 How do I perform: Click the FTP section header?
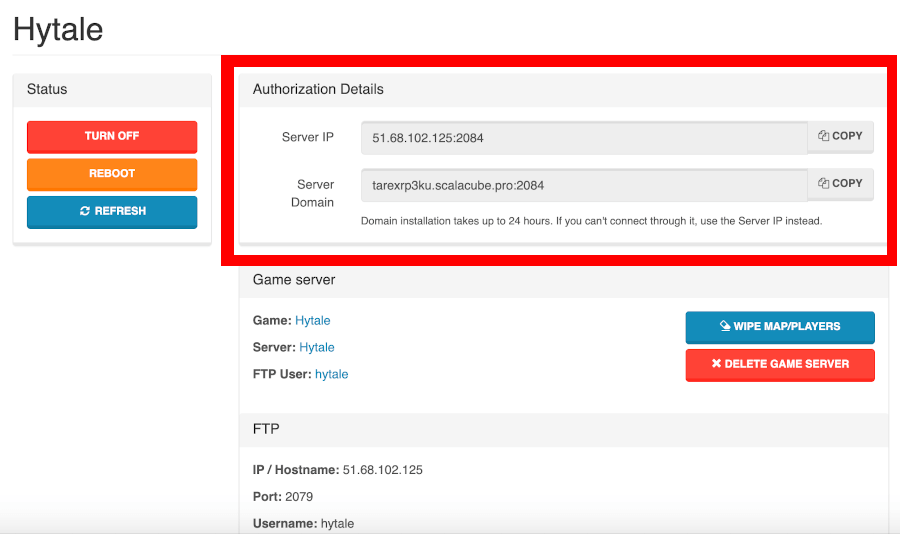(x=266, y=429)
